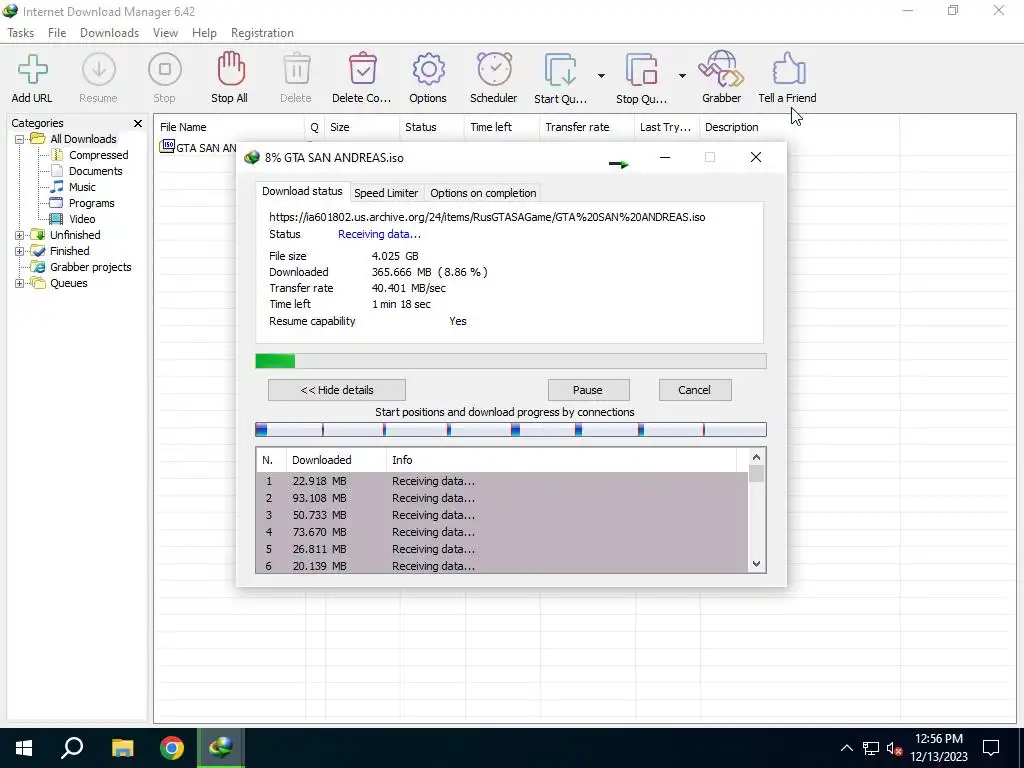Select the Compressed category

[99, 155]
